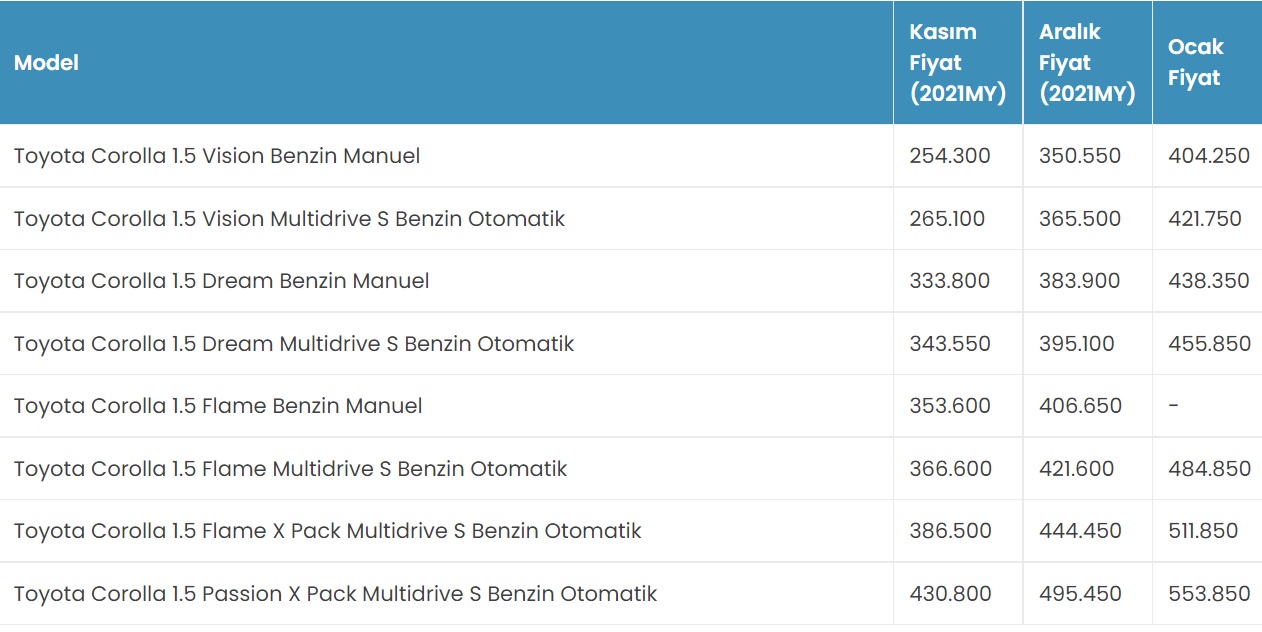
Task: Click the 395.100 Aralık price cell
Action: coord(1079,344)
